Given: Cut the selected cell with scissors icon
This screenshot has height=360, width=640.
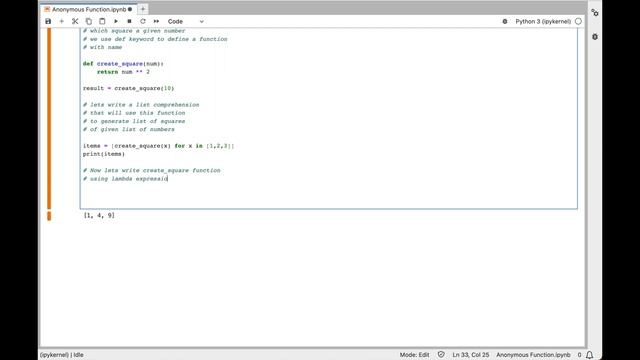Looking at the screenshot, I should coord(75,21).
